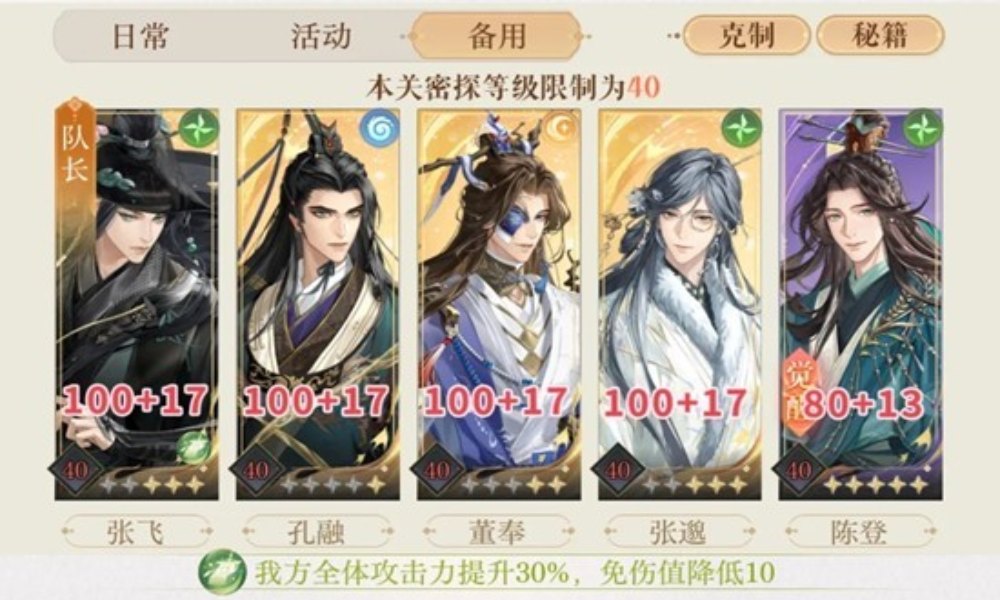Select the 备用 tab
The width and height of the screenshot is (1000, 600).
pos(496,36)
